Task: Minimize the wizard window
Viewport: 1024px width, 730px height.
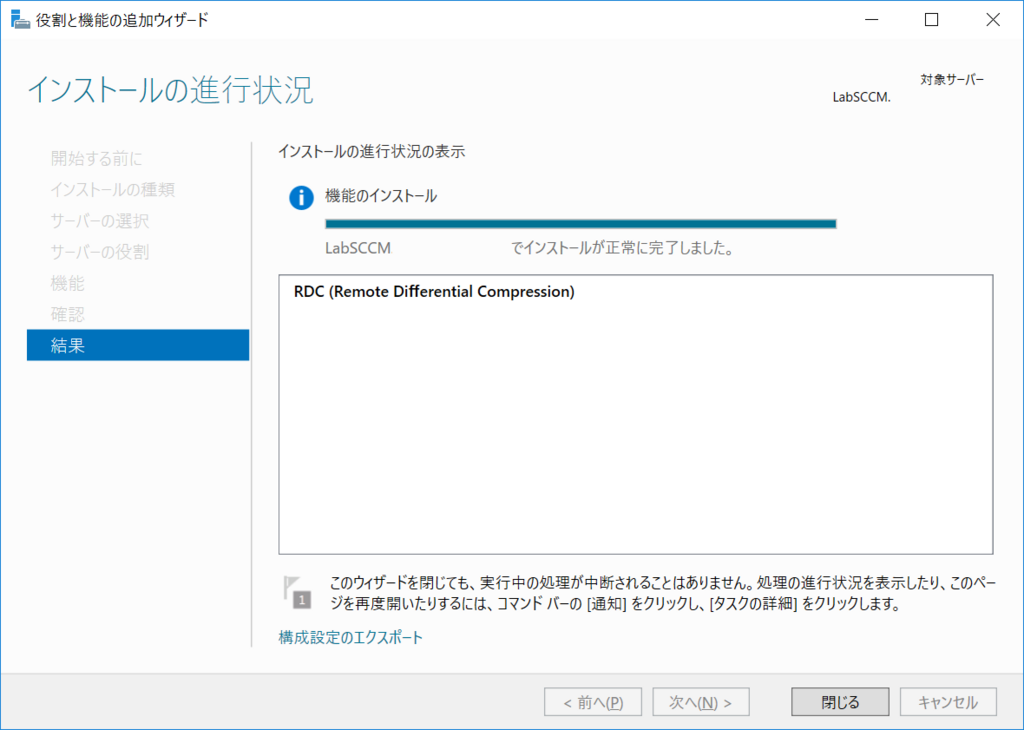Action: click(871, 20)
